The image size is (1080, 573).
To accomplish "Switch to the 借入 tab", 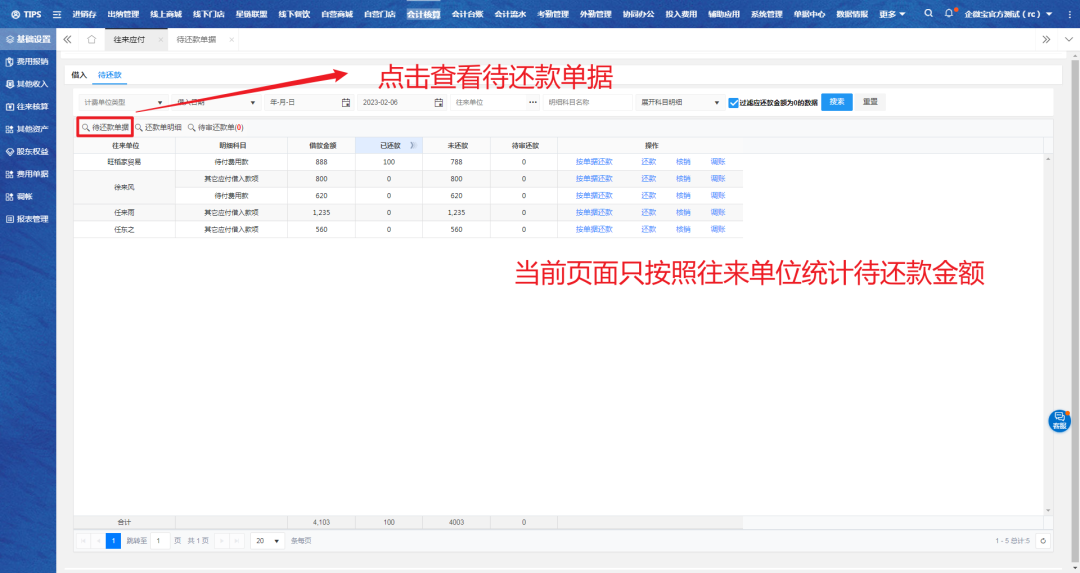I will [79, 75].
